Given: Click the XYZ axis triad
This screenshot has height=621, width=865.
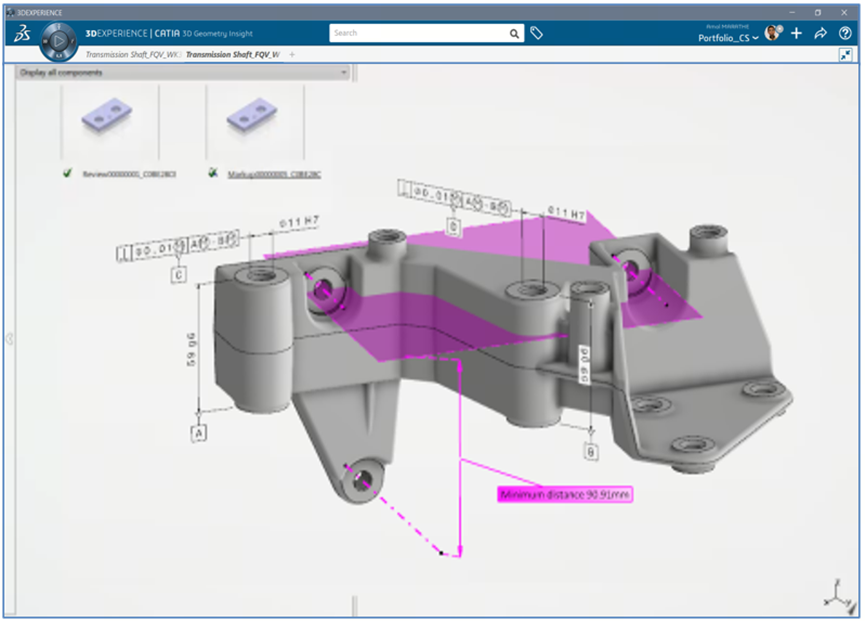Looking at the screenshot, I should [x=839, y=595].
